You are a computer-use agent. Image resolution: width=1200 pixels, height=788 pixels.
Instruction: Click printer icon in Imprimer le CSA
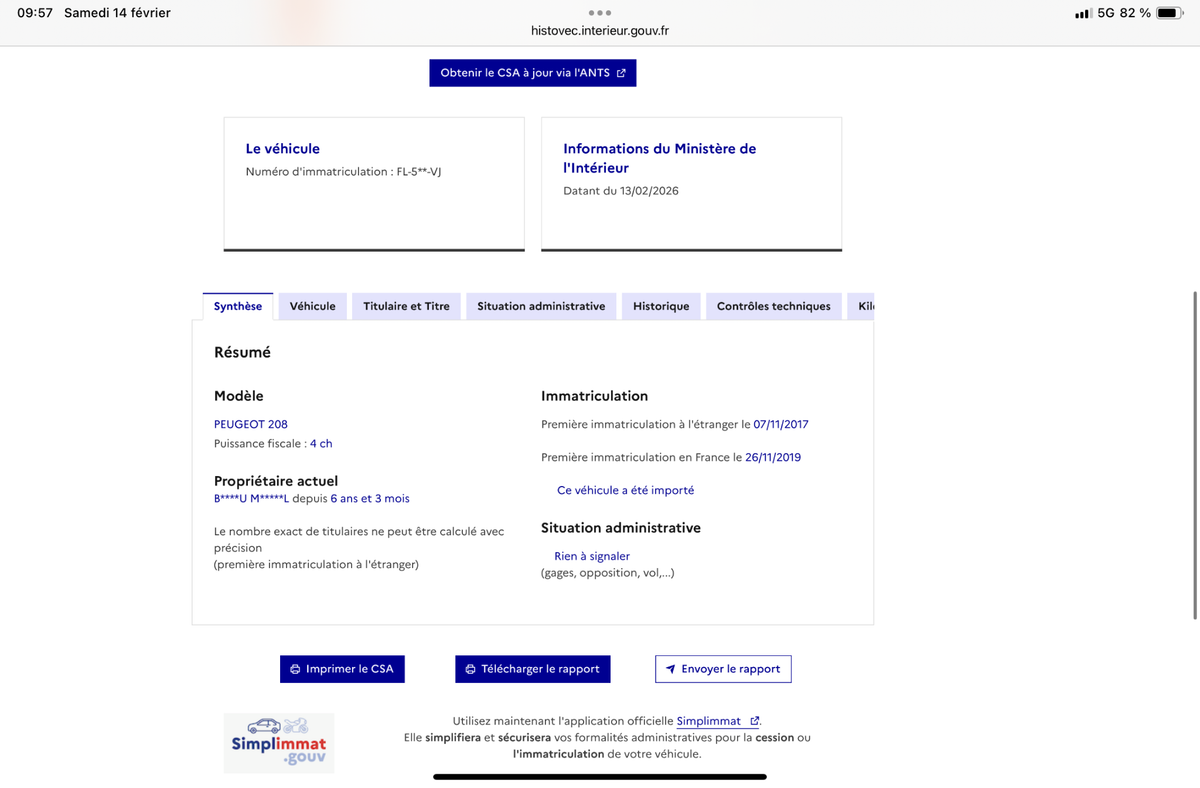point(295,669)
